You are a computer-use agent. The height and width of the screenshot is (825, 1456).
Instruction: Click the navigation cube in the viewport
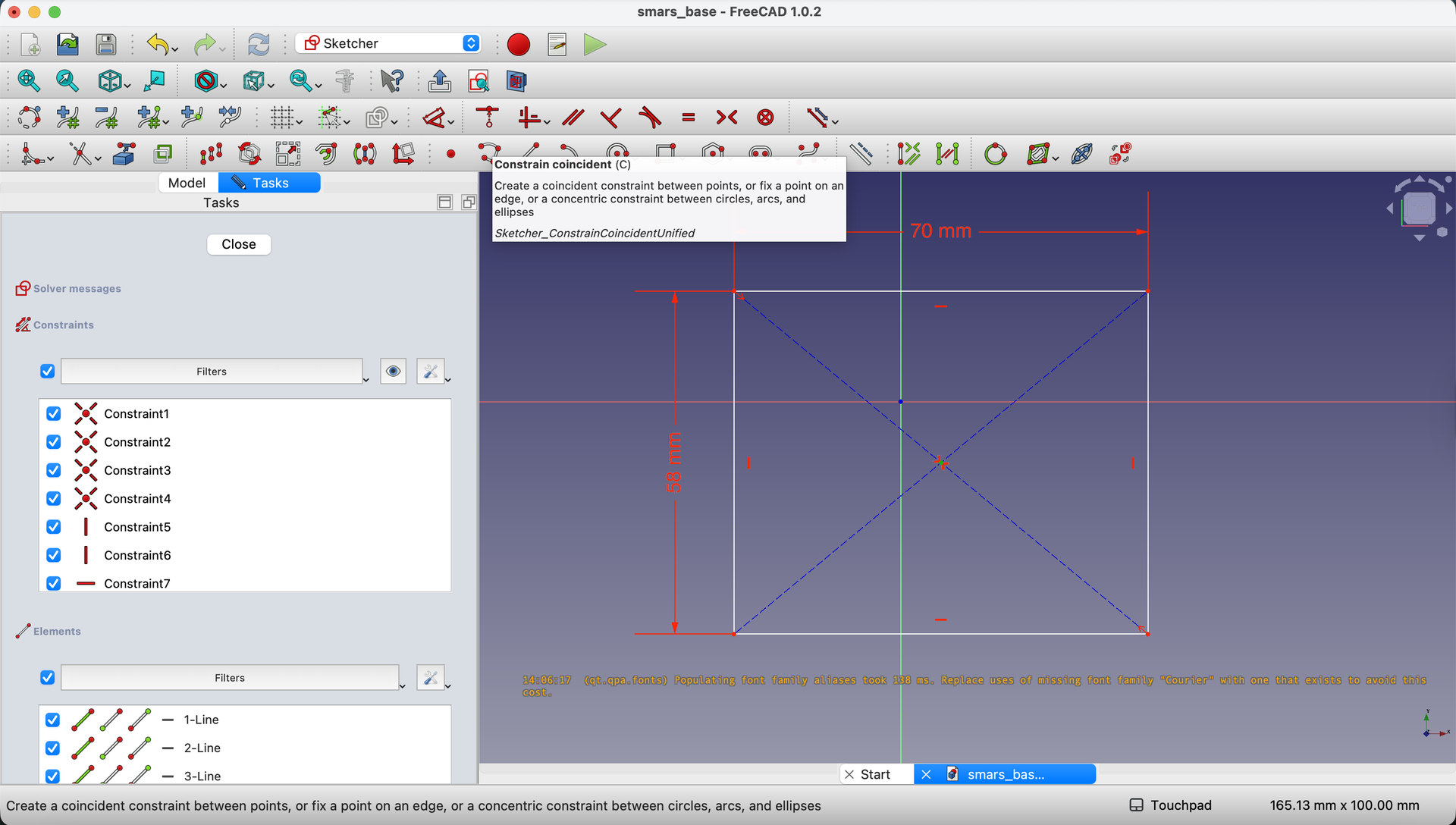pyautogui.click(x=1419, y=209)
